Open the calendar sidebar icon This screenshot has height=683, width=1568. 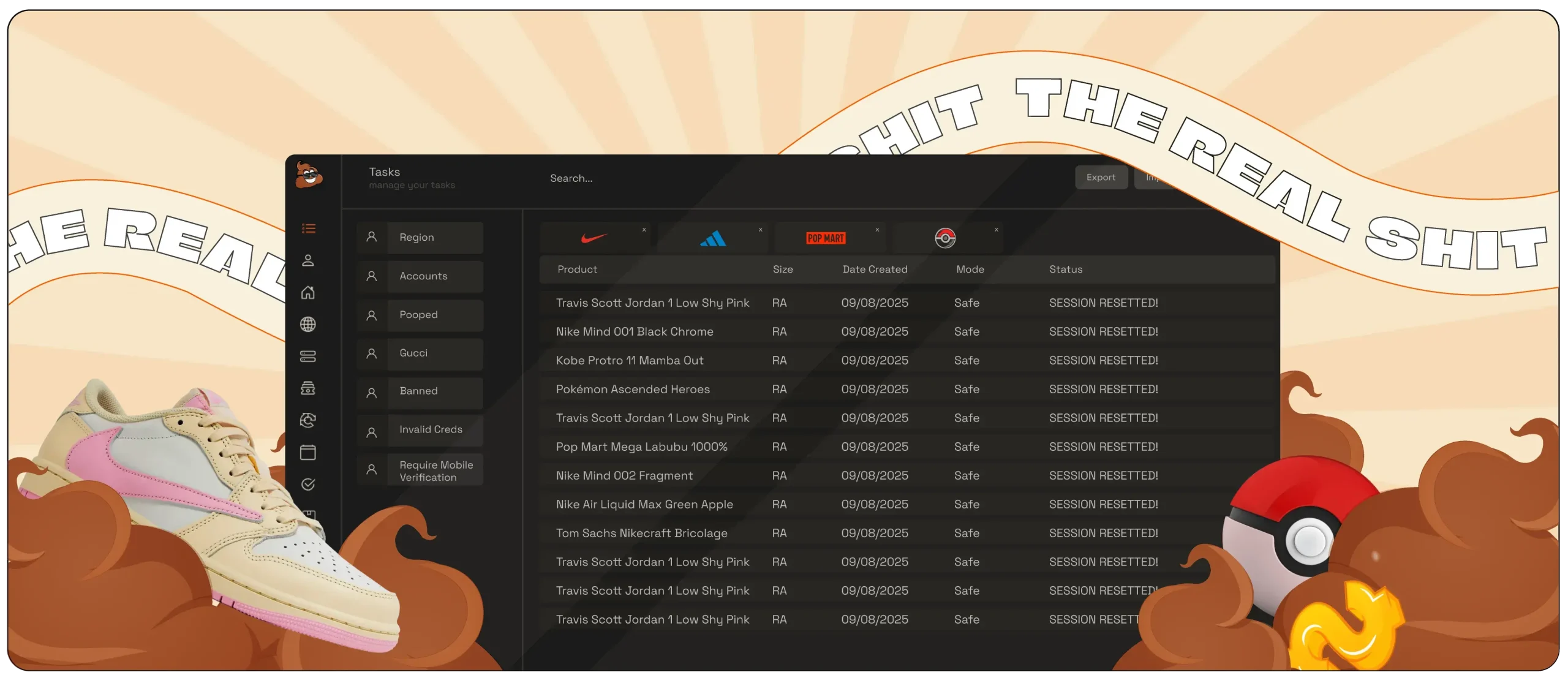coord(308,452)
